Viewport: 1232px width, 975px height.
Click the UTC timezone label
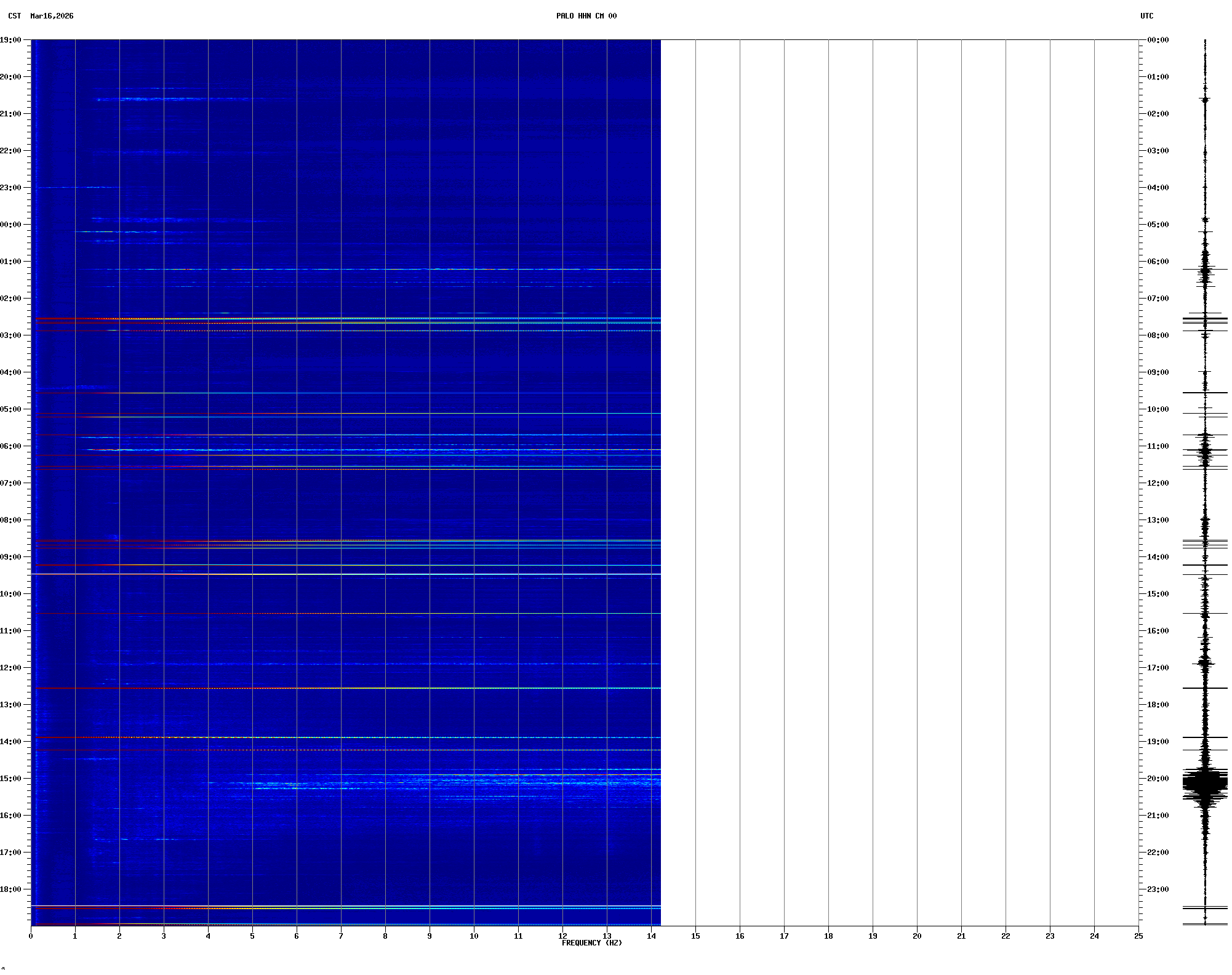point(1146,16)
